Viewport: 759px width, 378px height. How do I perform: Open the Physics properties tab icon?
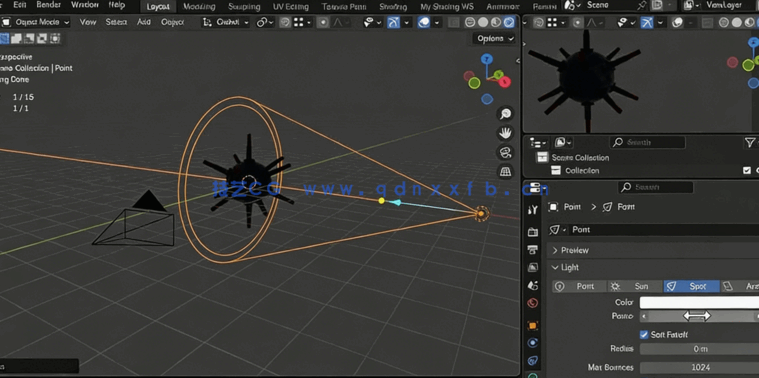coord(533,343)
